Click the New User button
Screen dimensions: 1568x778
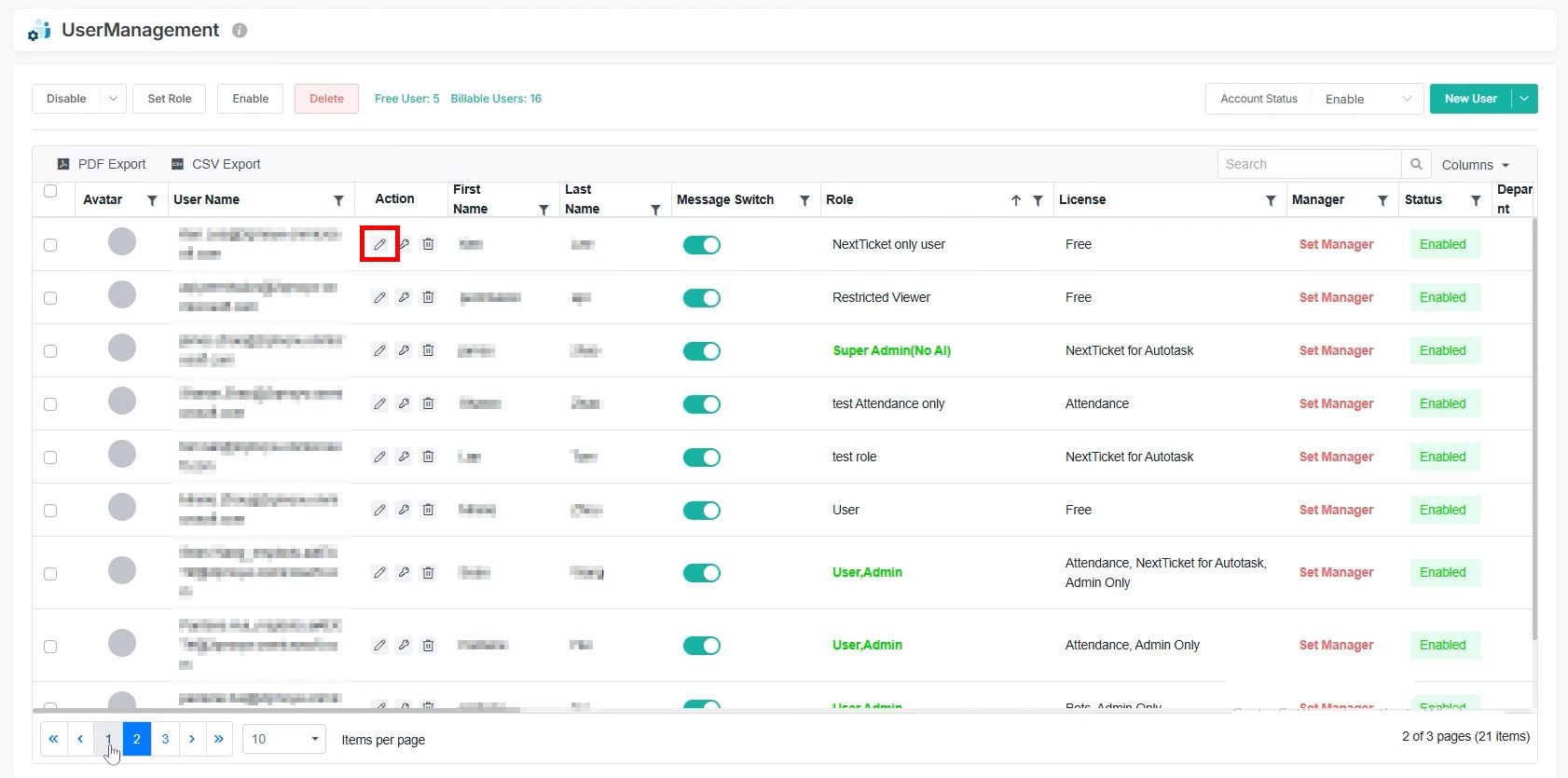tap(1470, 99)
